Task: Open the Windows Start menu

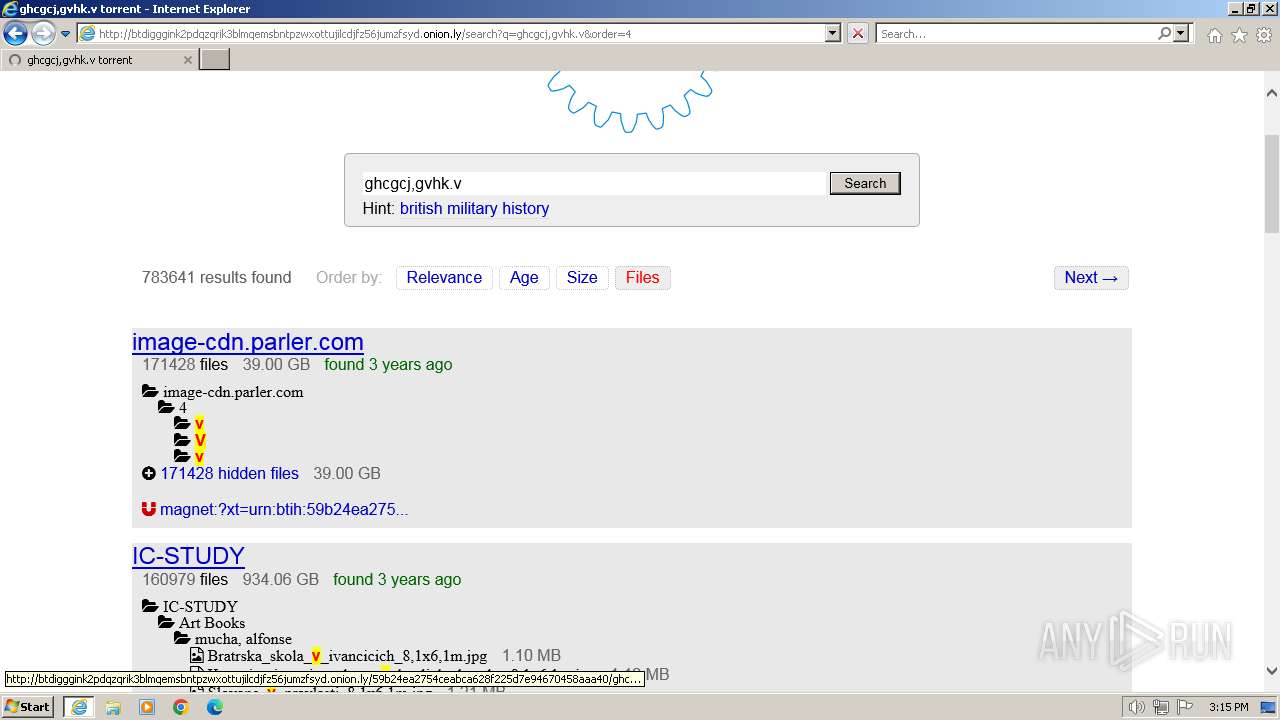Action: [x=27, y=706]
